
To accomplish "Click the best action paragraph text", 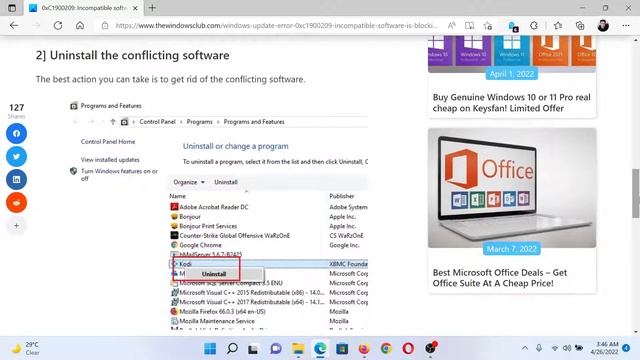I will coord(170,79).
